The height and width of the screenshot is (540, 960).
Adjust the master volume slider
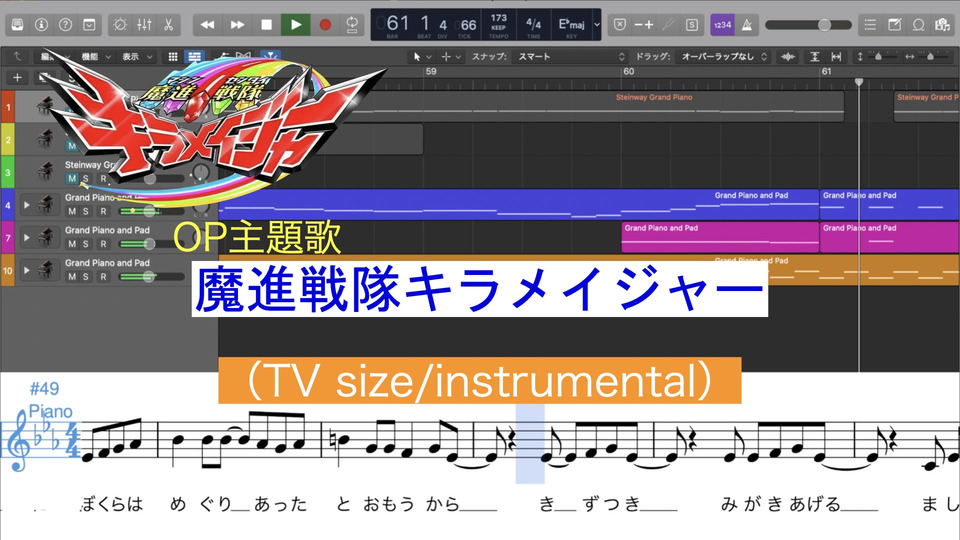(808, 24)
